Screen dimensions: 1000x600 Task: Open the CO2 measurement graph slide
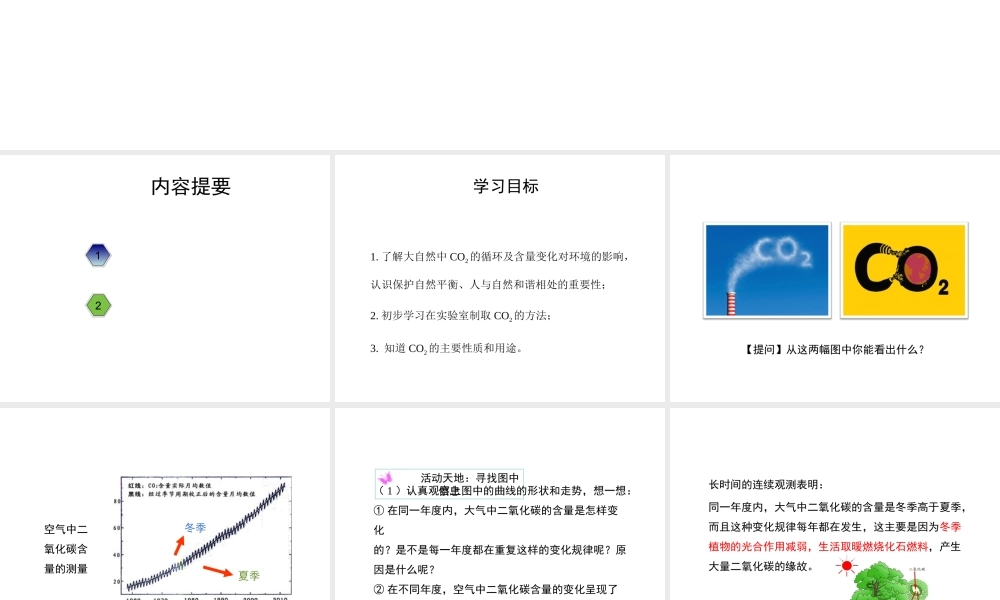point(165,504)
